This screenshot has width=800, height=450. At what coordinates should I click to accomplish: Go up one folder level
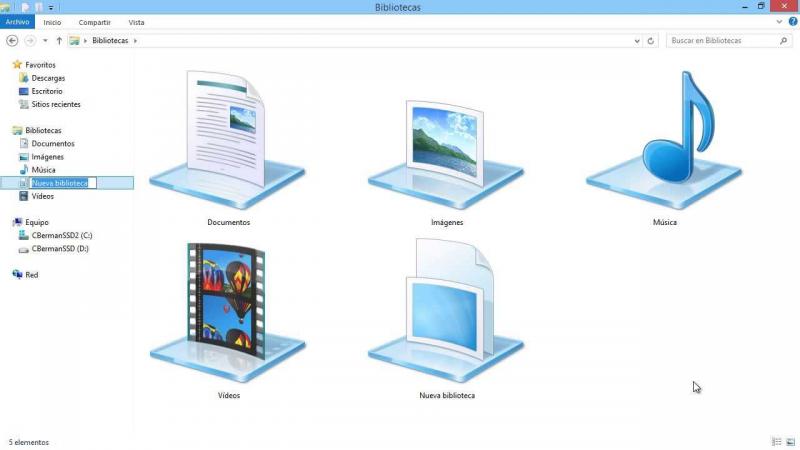(59, 41)
